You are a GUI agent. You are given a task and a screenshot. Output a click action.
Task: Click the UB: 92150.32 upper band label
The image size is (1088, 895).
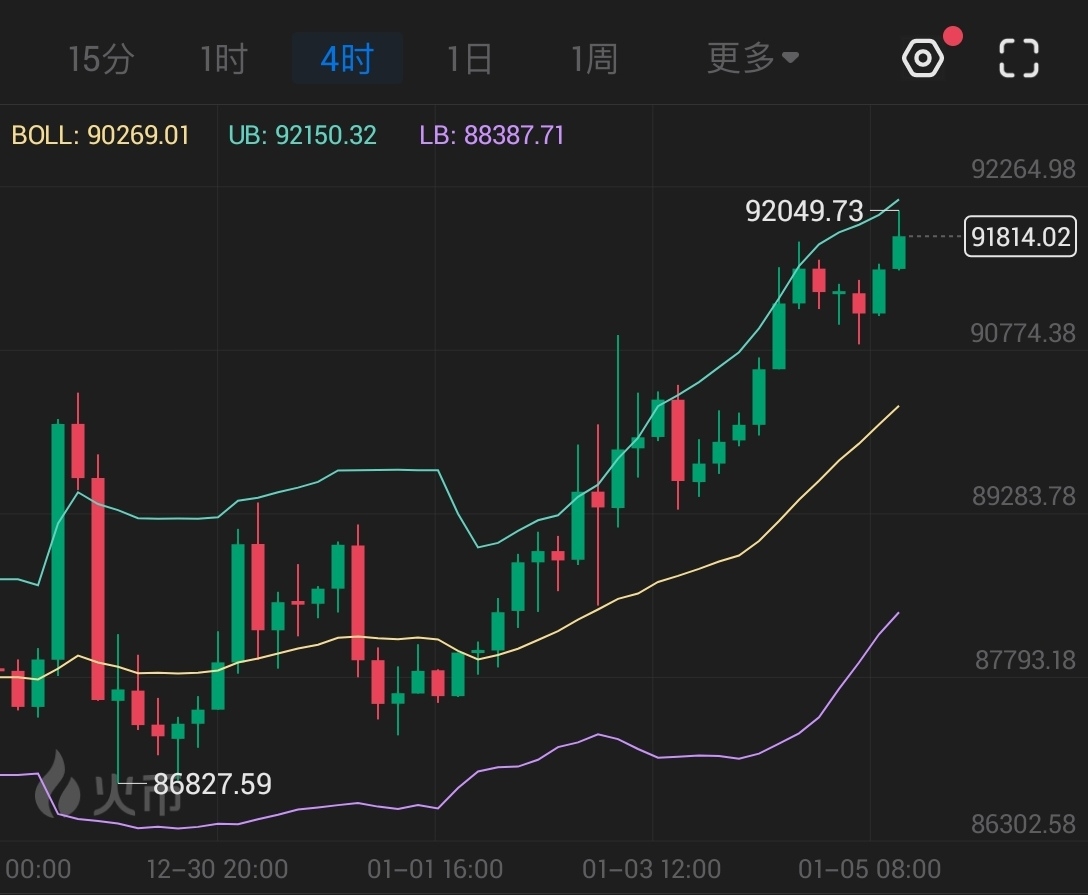(301, 135)
